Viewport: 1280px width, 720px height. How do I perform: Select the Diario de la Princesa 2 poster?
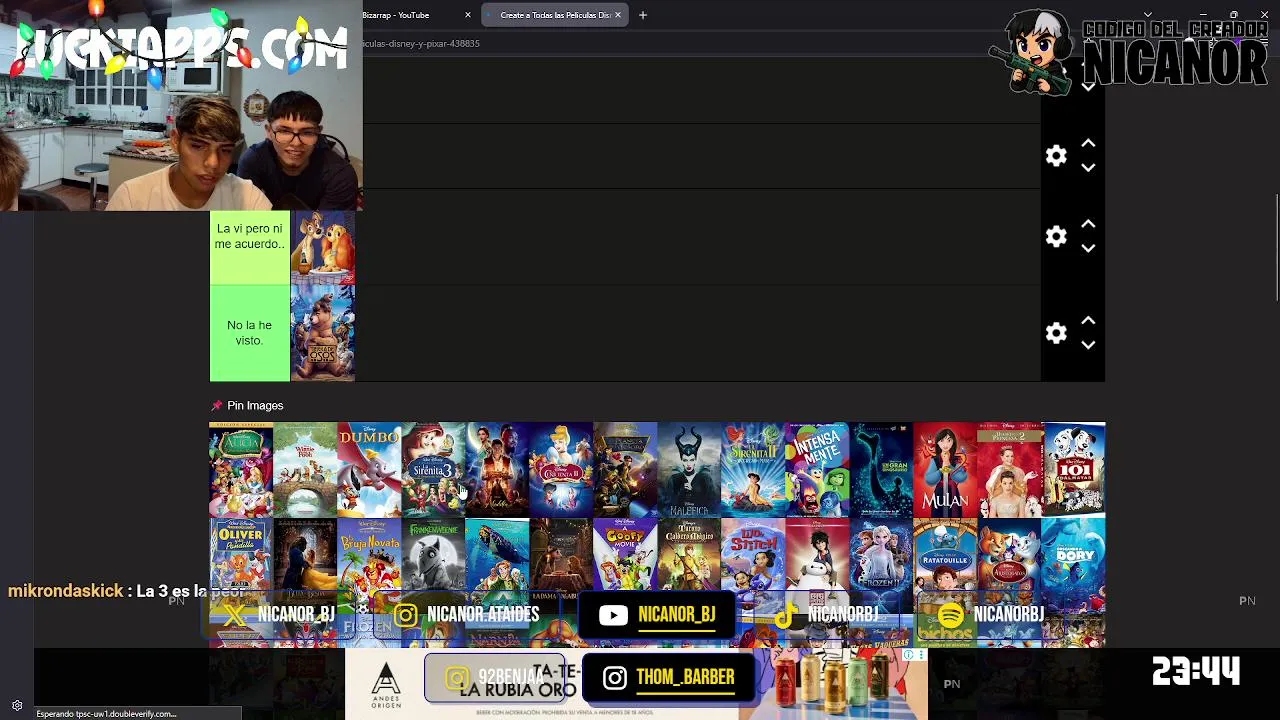click(1009, 469)
